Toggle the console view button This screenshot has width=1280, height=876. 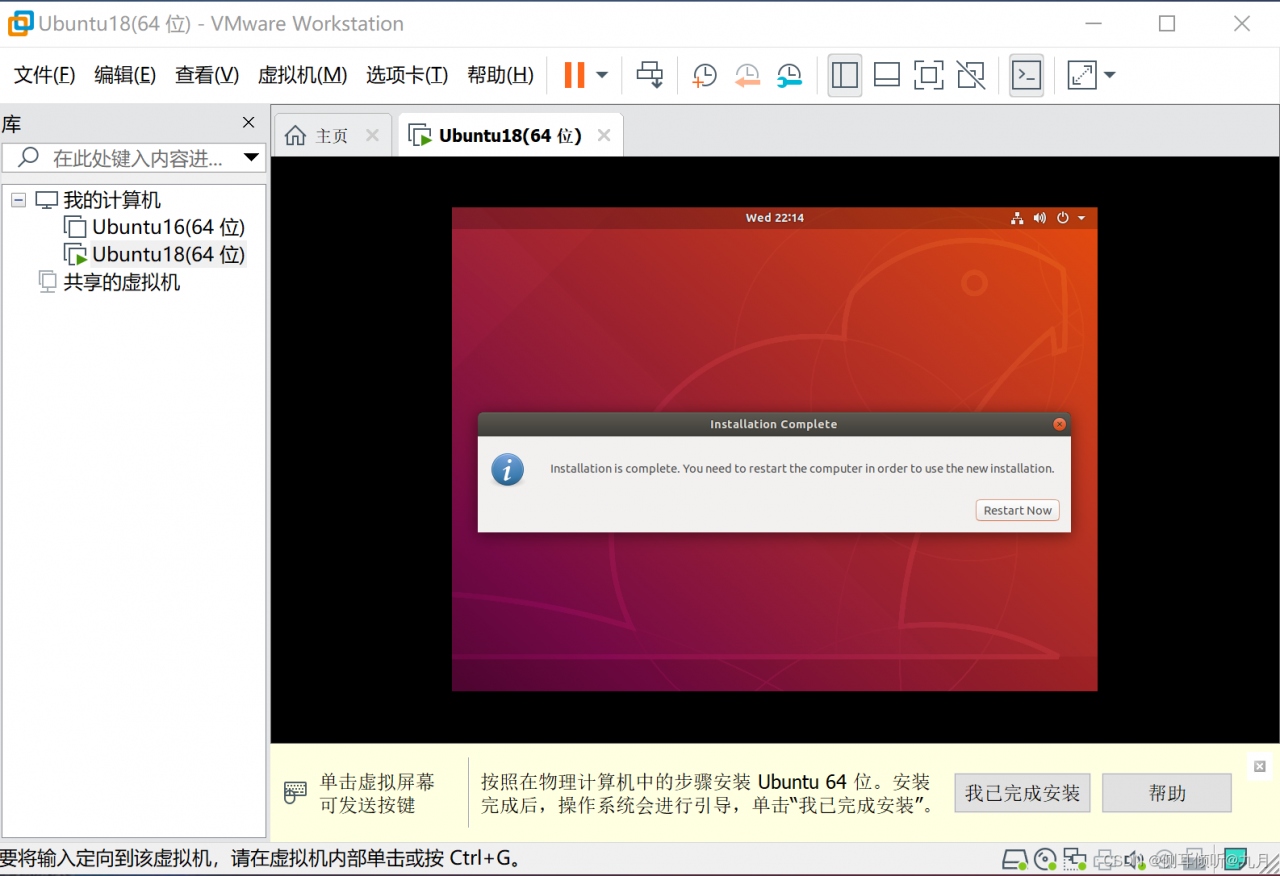coord(1027,75)
